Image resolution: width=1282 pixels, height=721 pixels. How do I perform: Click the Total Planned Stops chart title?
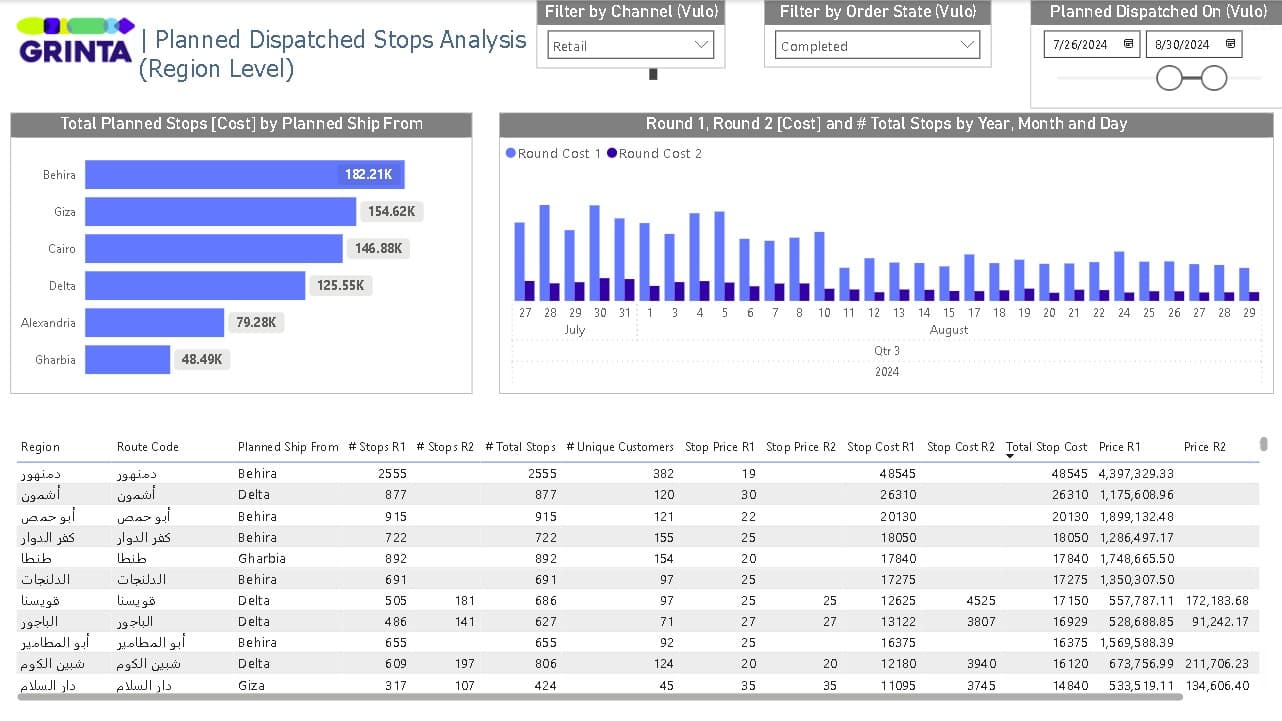(x=241, y=124)
